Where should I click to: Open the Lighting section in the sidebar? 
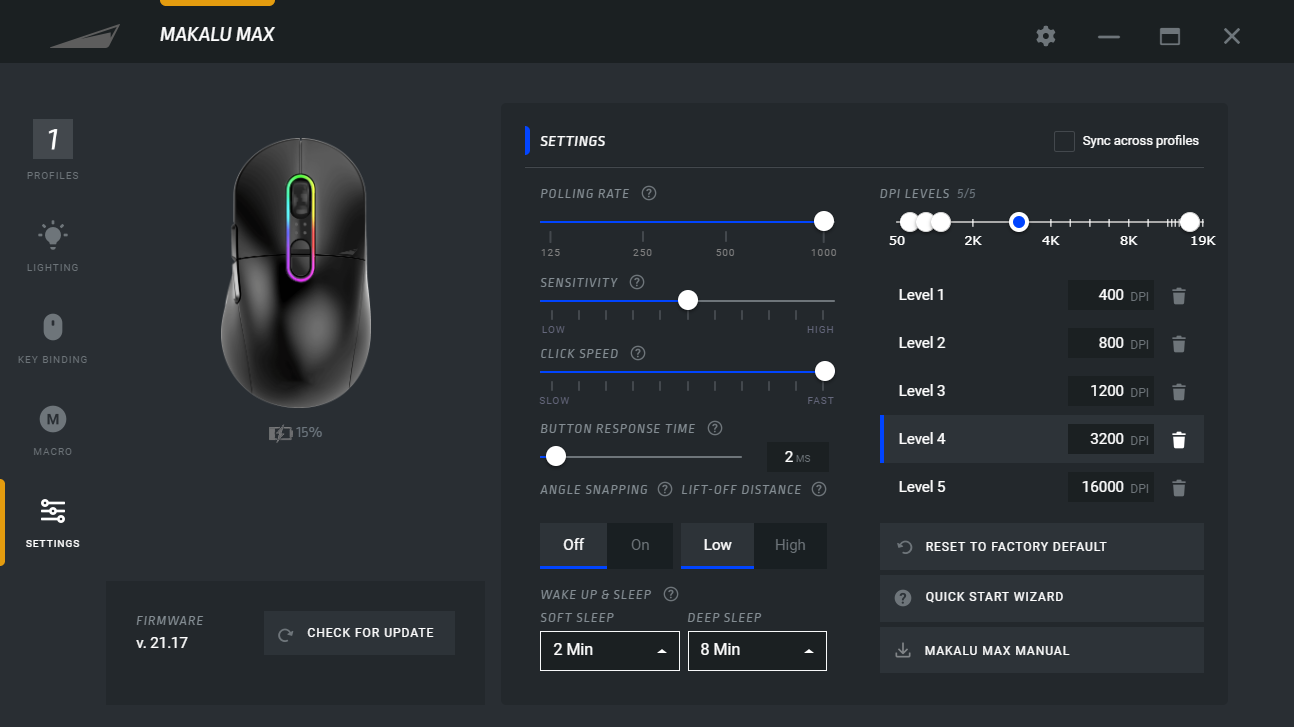[x=53, y=246]
